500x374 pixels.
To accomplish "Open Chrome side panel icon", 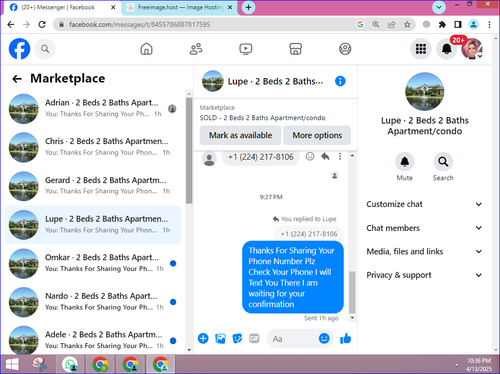I will (458, 24).
